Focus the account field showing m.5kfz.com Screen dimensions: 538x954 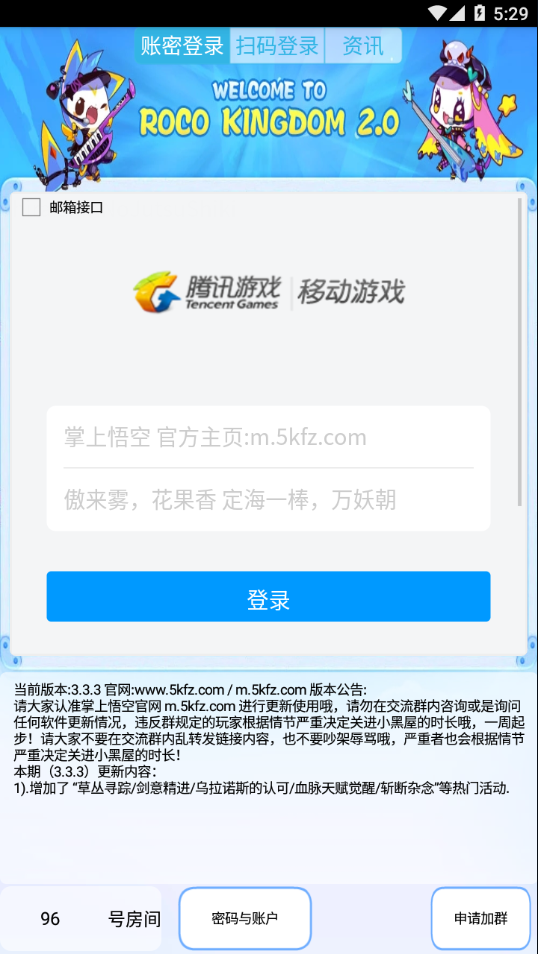tap(268, 437)
